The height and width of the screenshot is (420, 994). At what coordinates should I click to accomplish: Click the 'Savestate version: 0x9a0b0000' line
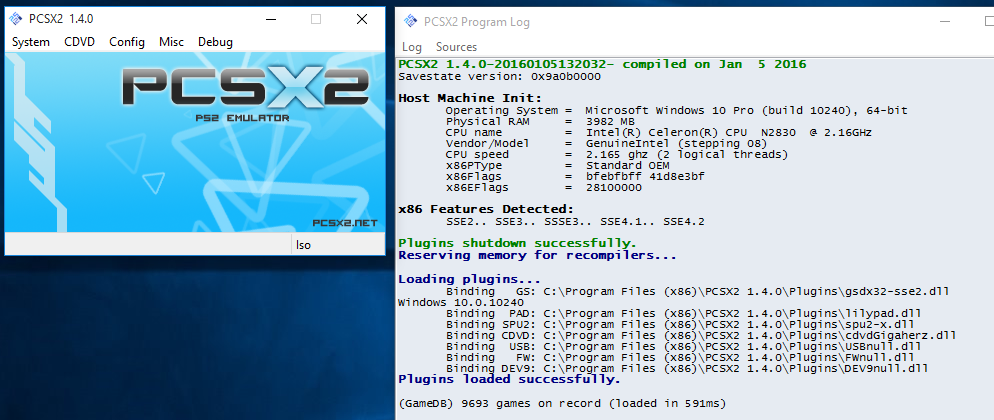[x=500, y=77]
